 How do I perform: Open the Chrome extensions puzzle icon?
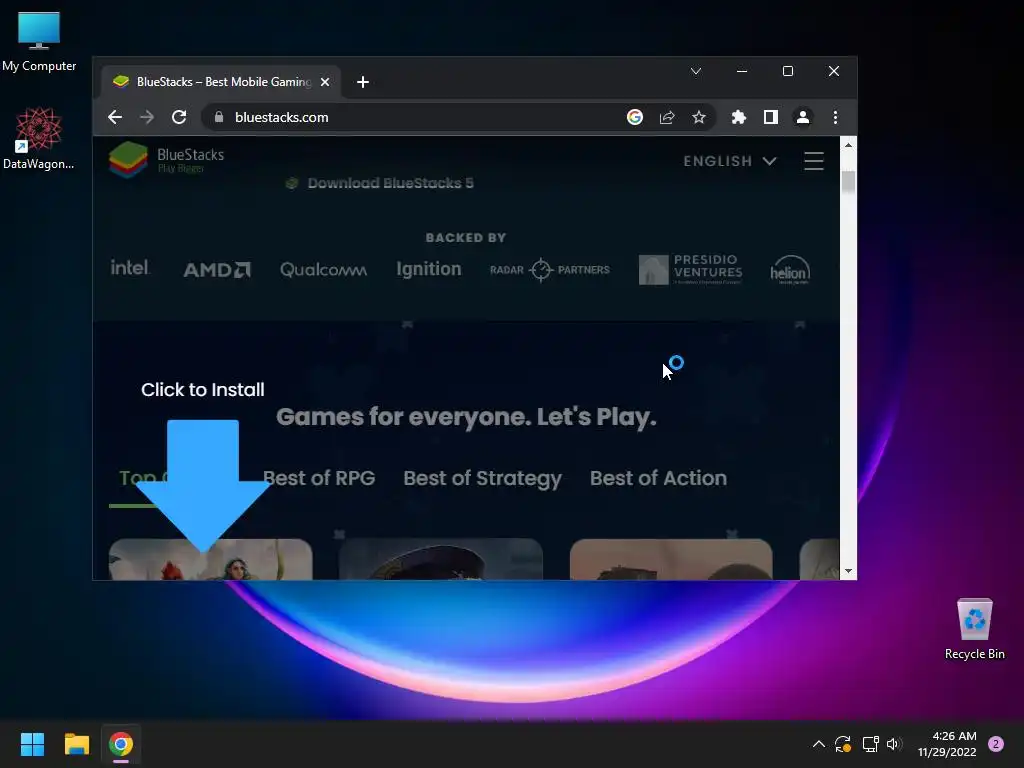(x=739, y=117)
